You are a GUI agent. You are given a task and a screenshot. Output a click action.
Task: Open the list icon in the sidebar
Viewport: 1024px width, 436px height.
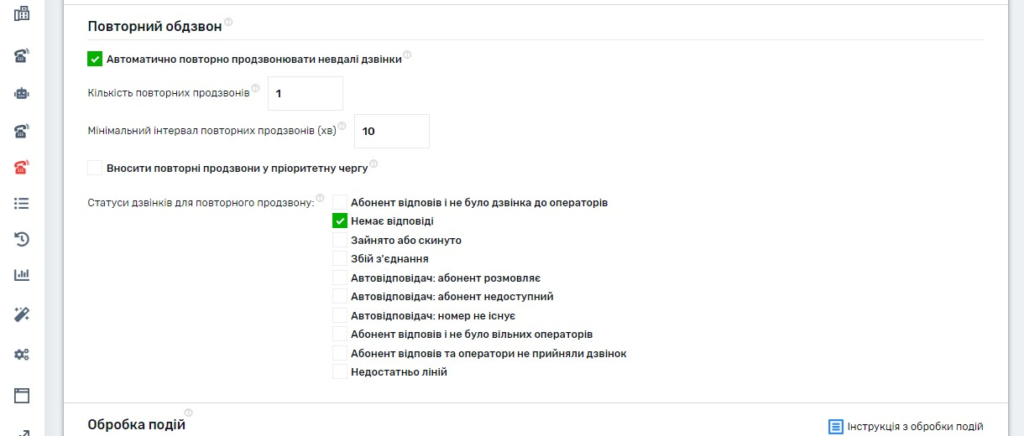point(21,203)
